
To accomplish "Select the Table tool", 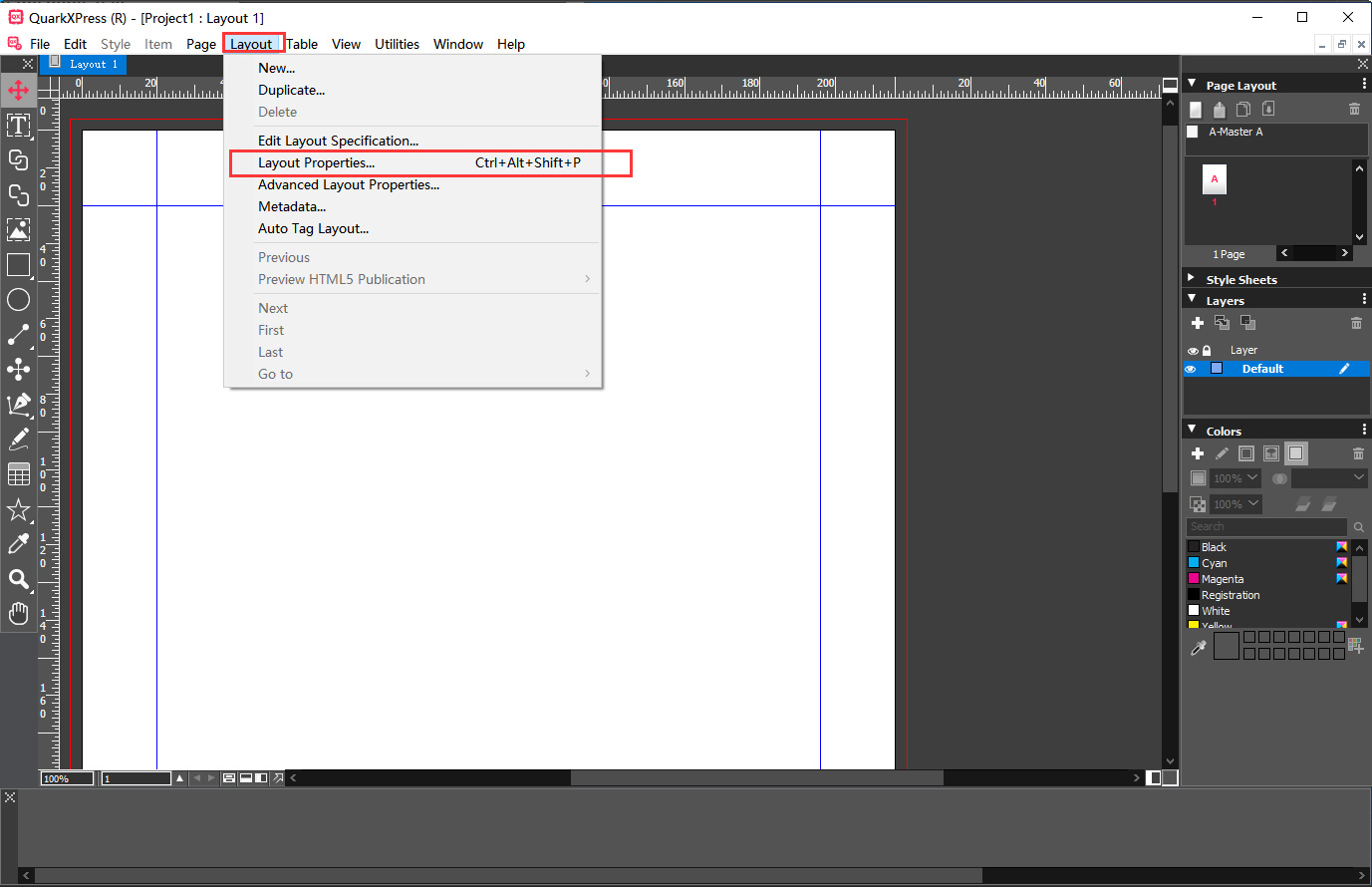I will tap(18, 474).
